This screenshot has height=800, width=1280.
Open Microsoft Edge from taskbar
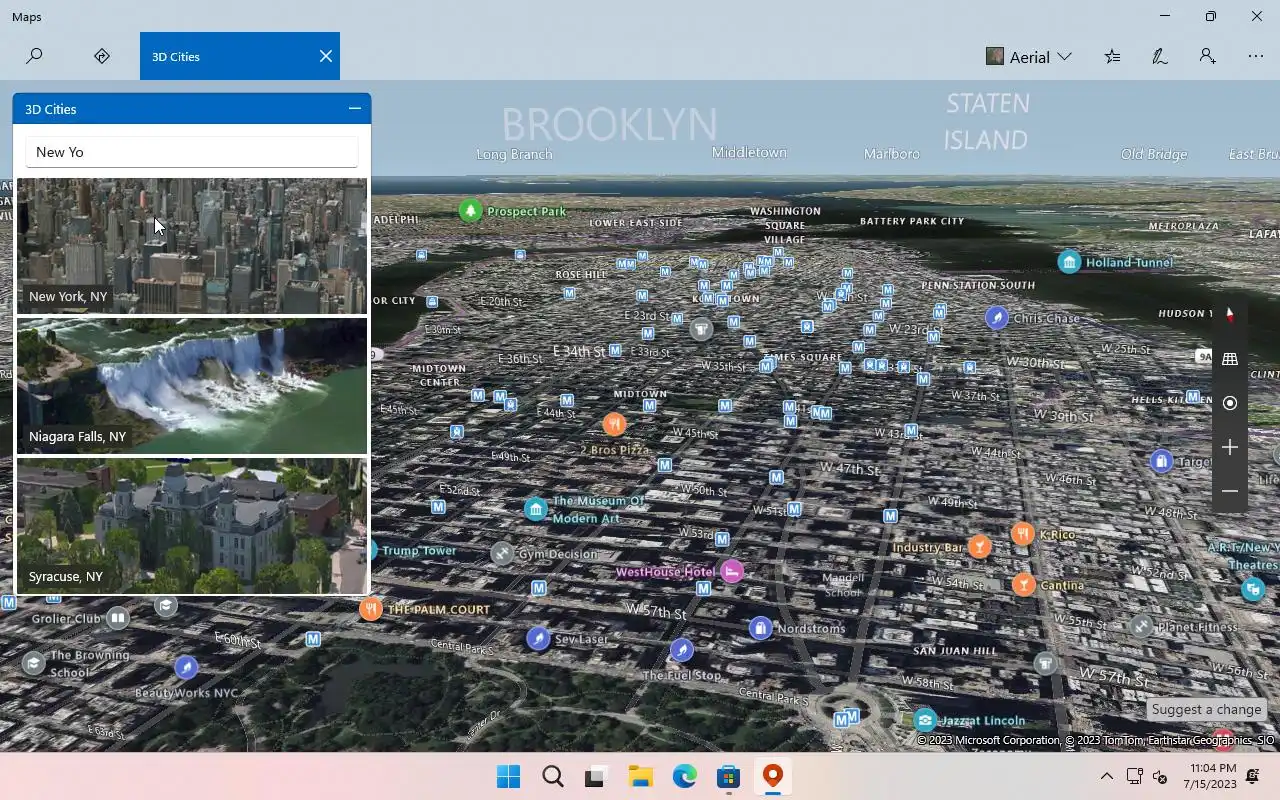point(684,776)
